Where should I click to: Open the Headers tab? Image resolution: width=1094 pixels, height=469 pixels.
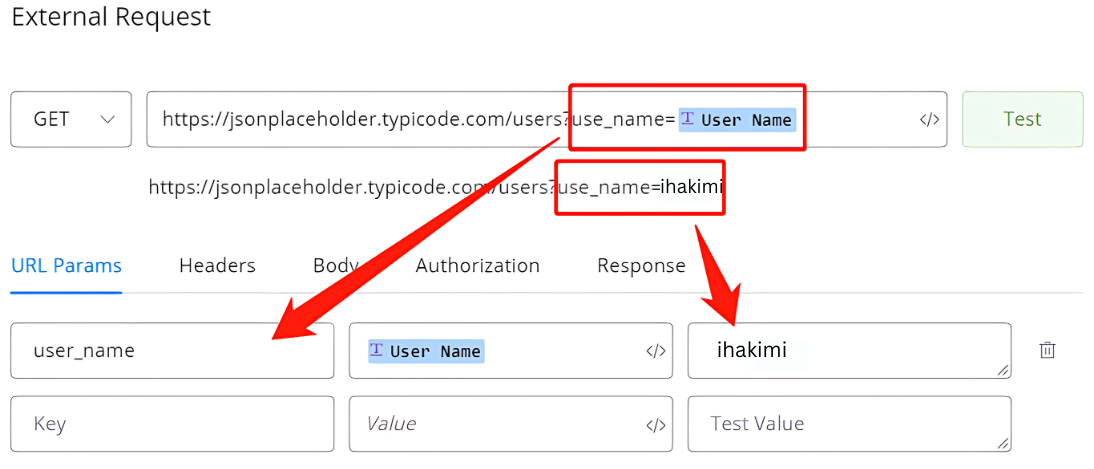click(x=217, y=266)
